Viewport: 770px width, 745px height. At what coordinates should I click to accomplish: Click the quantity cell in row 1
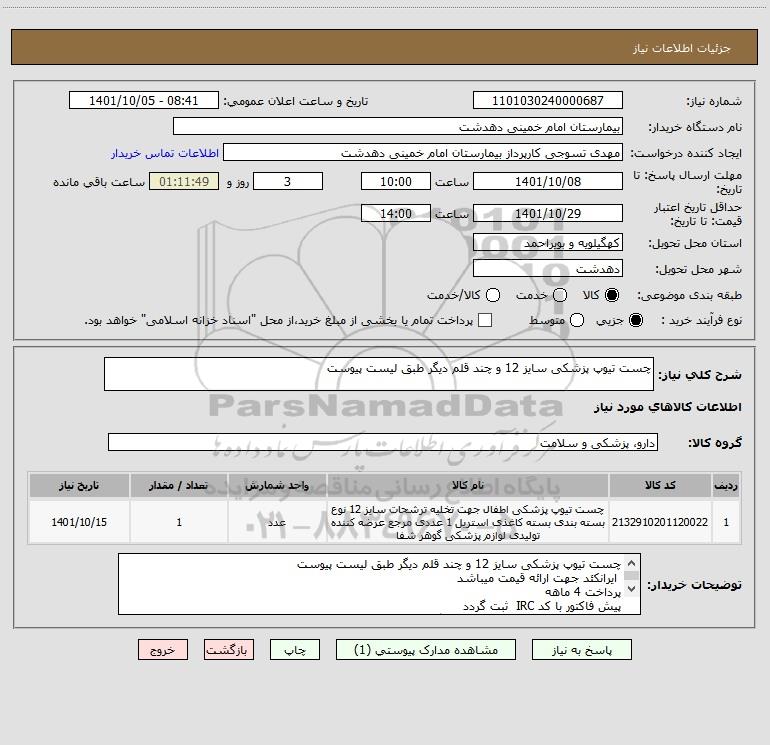(179, 522)
